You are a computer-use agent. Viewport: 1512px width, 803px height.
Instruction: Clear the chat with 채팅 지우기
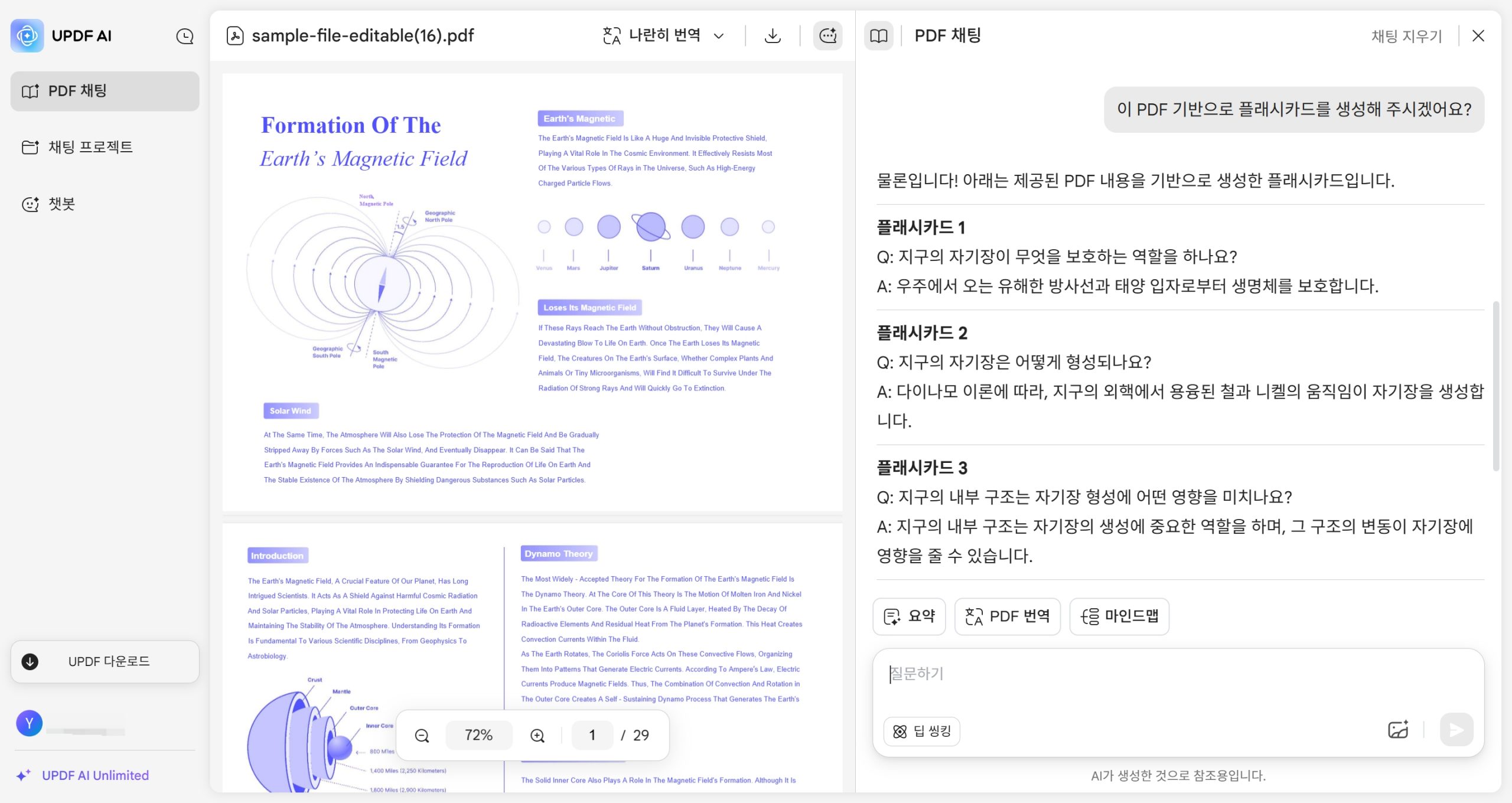(1406, 36)
